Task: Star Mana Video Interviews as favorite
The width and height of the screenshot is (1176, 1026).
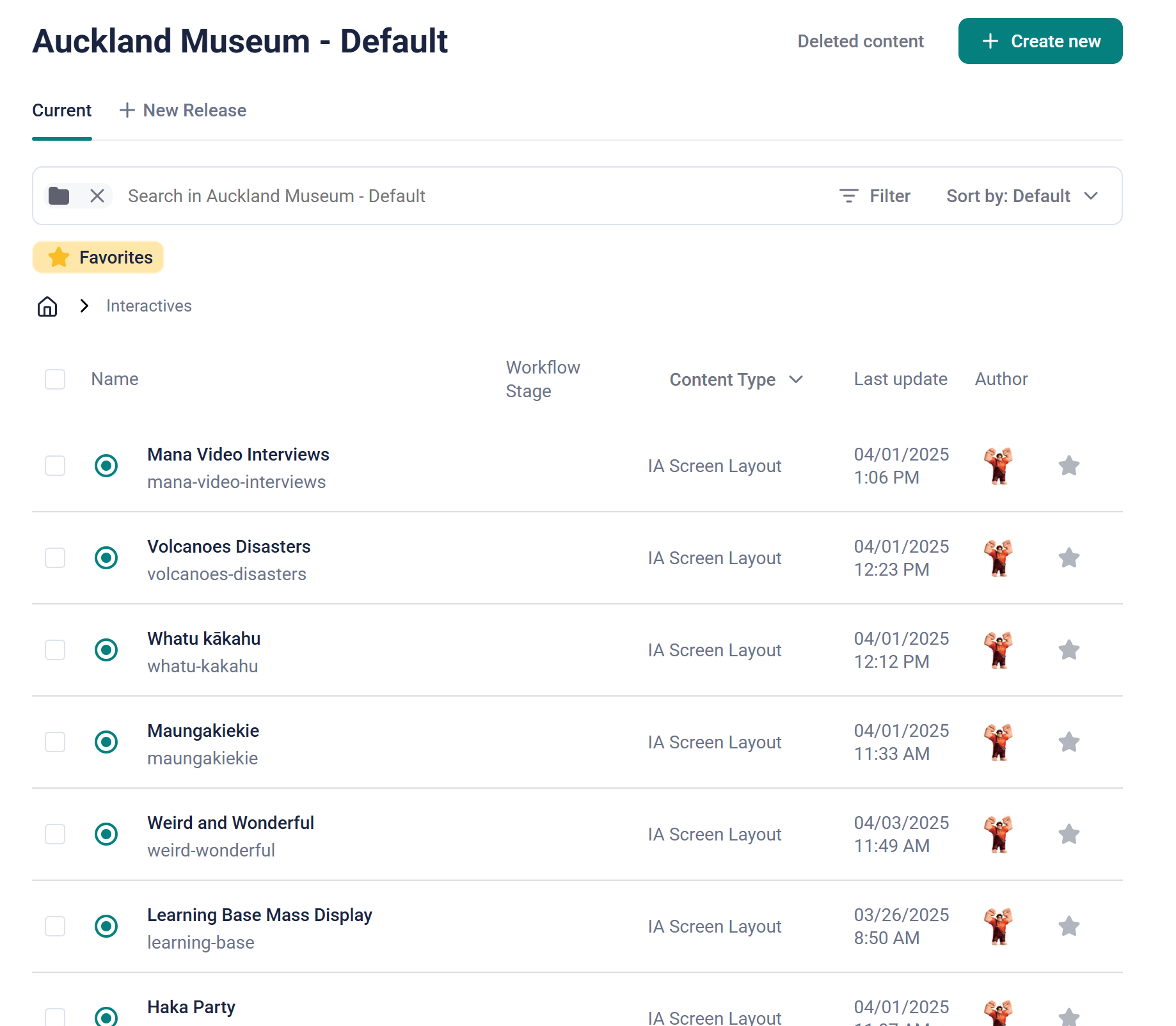Action: point(1069,466)
